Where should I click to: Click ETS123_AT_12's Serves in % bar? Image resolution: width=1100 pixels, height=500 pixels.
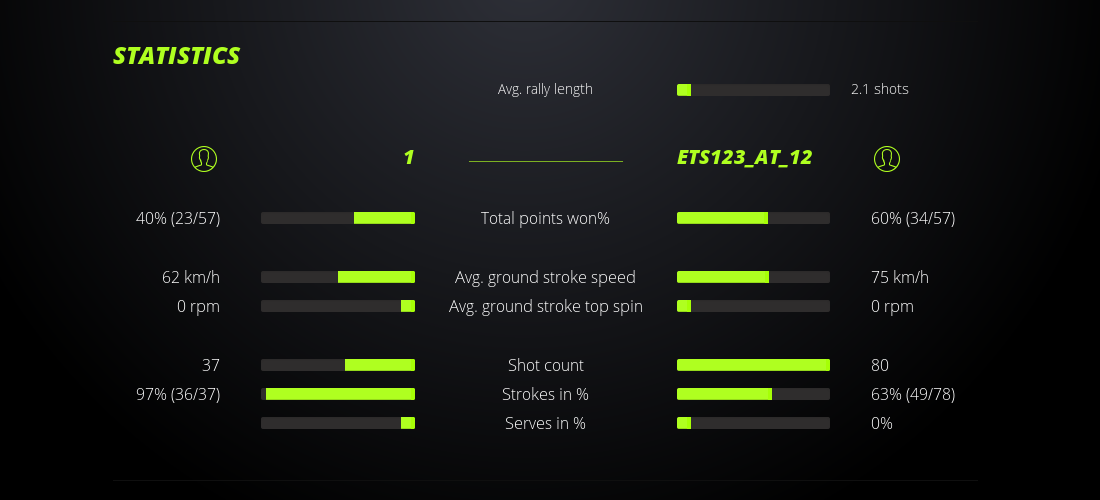(753, 423)
